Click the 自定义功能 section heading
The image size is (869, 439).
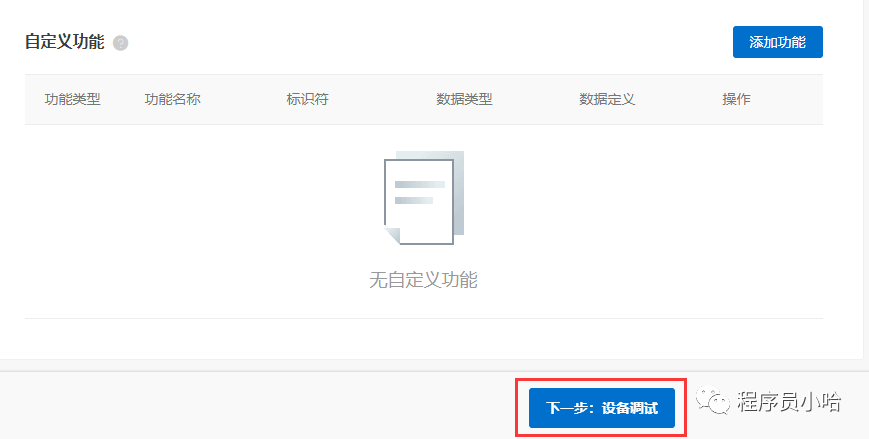(x=64, y=43)
